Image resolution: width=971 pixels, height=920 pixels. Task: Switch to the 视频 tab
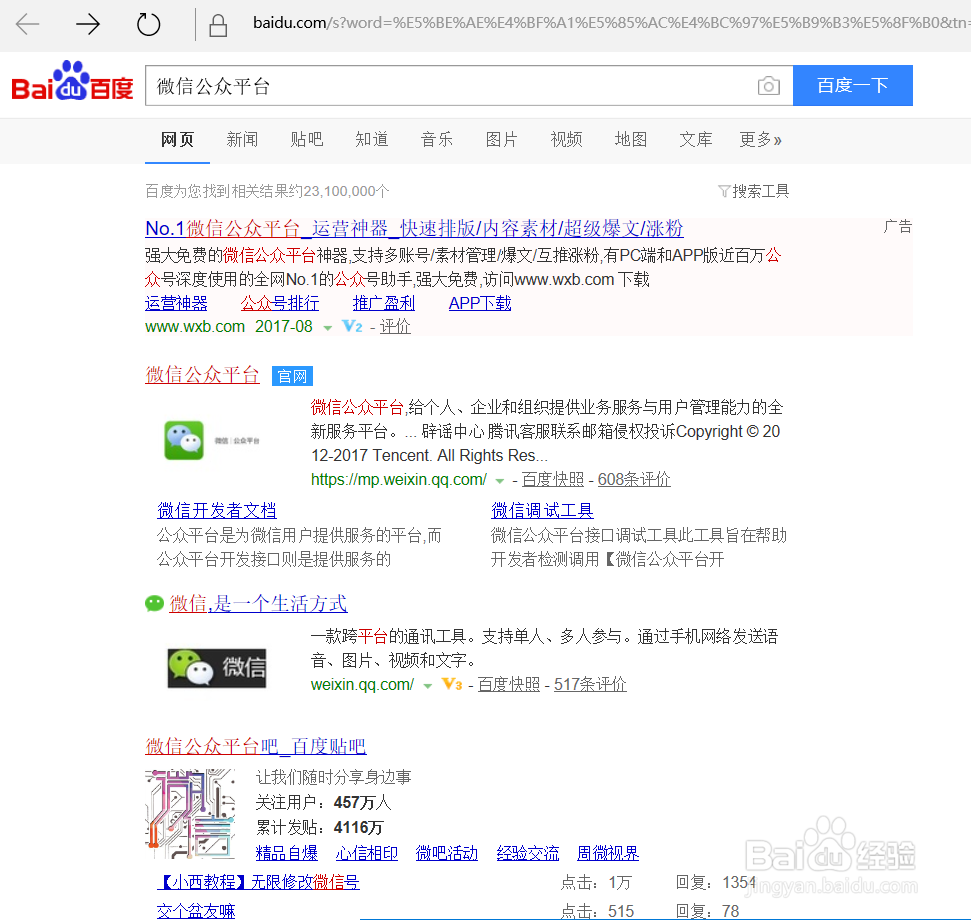pos(566,139)
